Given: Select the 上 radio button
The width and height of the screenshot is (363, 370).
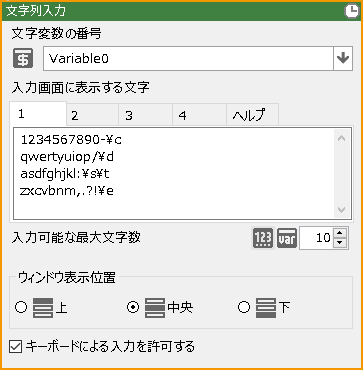Looking at the screenshot, I should pos(21,307).
